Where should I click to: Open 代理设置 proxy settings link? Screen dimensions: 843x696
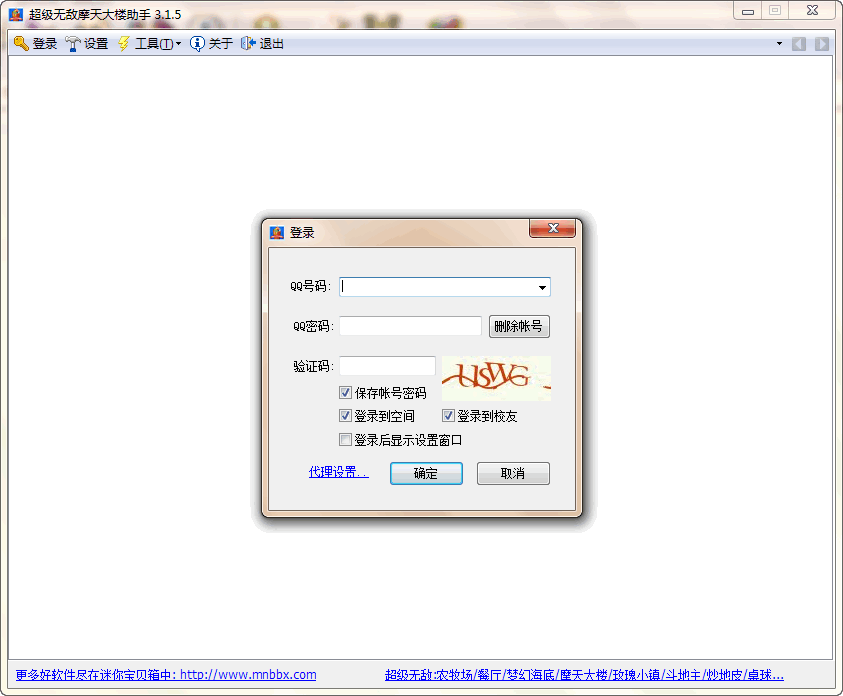(337, 472)
